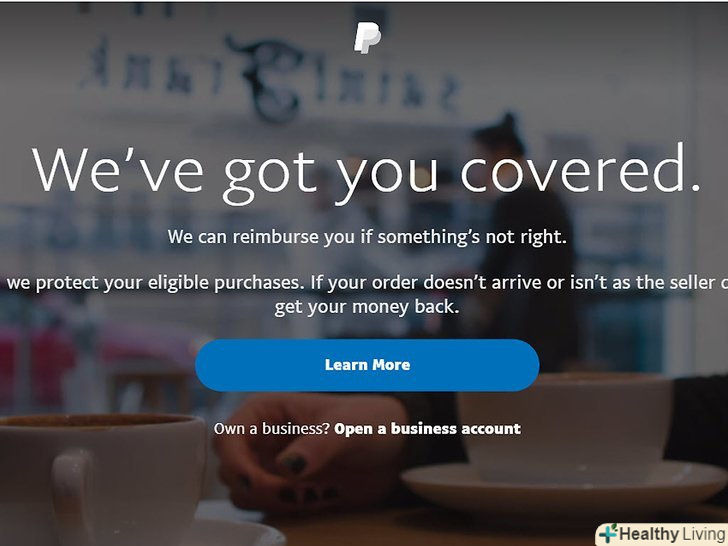
Task: Click the white saucer under right cup
Action: 564,488
